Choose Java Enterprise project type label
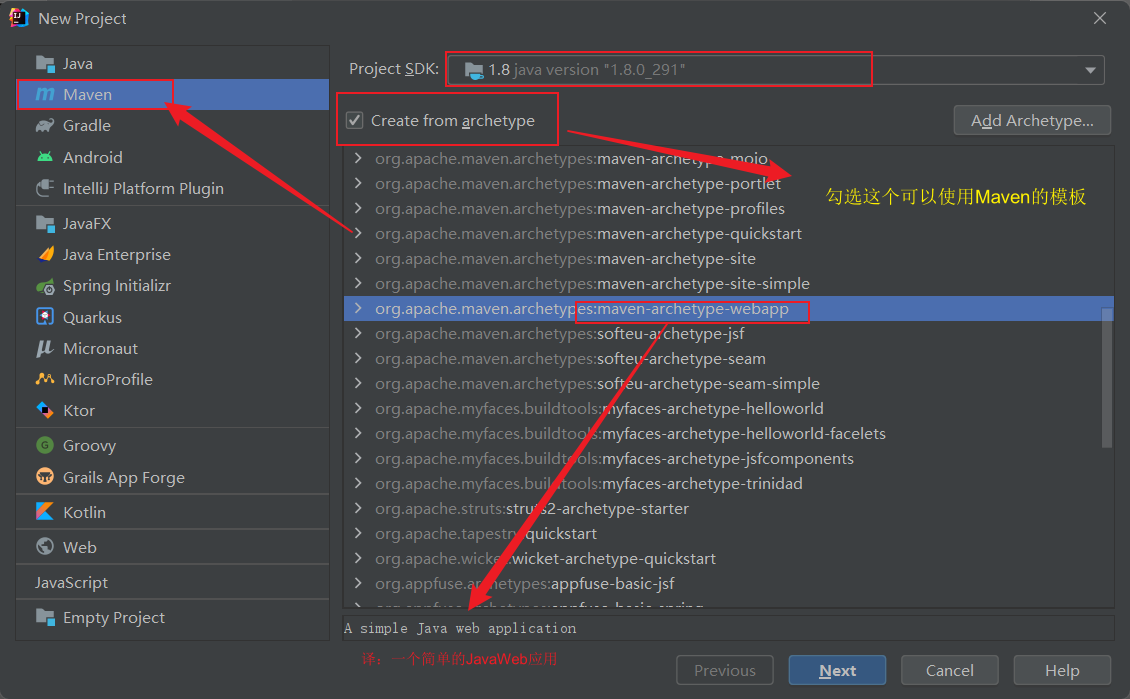Image resolution: width=1130 pixels, height=699 pixels. click(x=117, y=254)
